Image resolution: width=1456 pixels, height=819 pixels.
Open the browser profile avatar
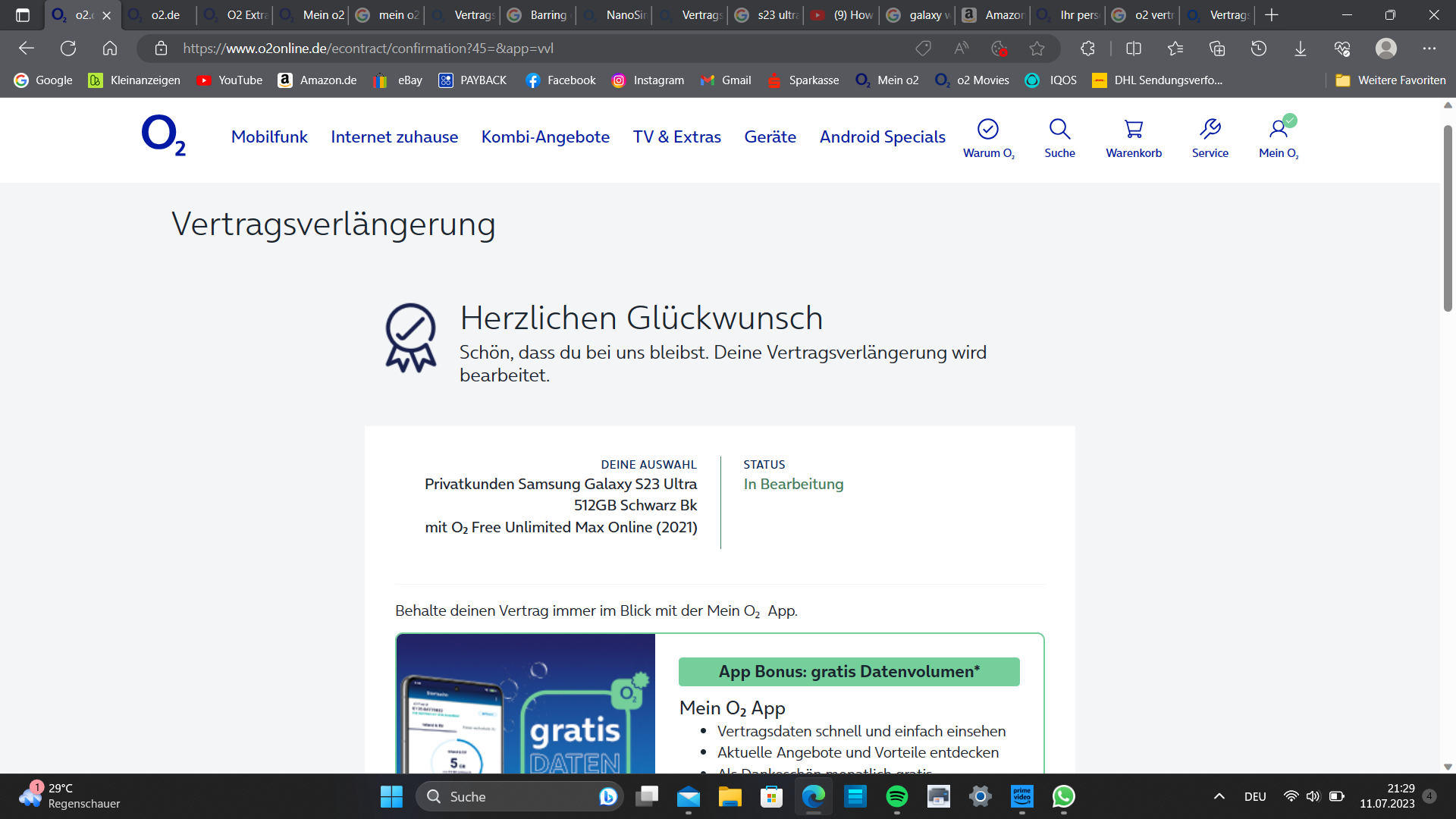tap(1386, 49)
